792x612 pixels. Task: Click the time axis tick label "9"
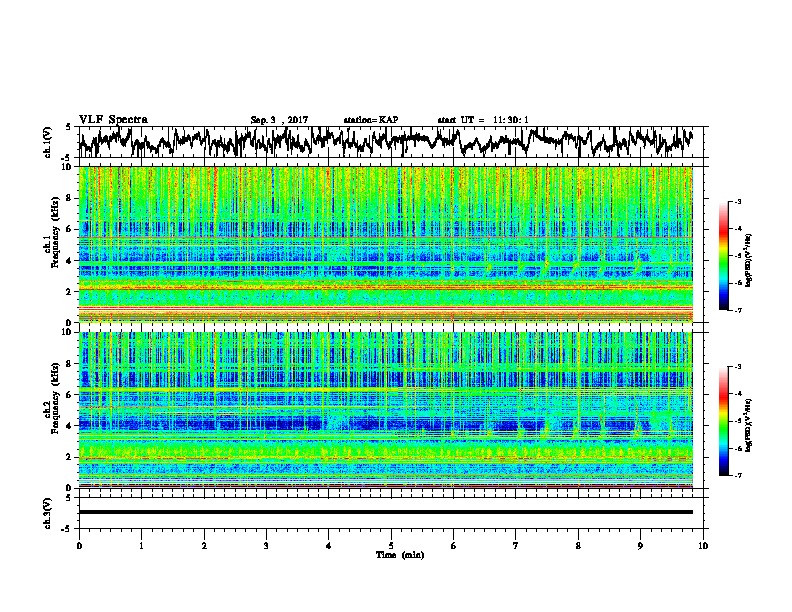click(640, 546)
